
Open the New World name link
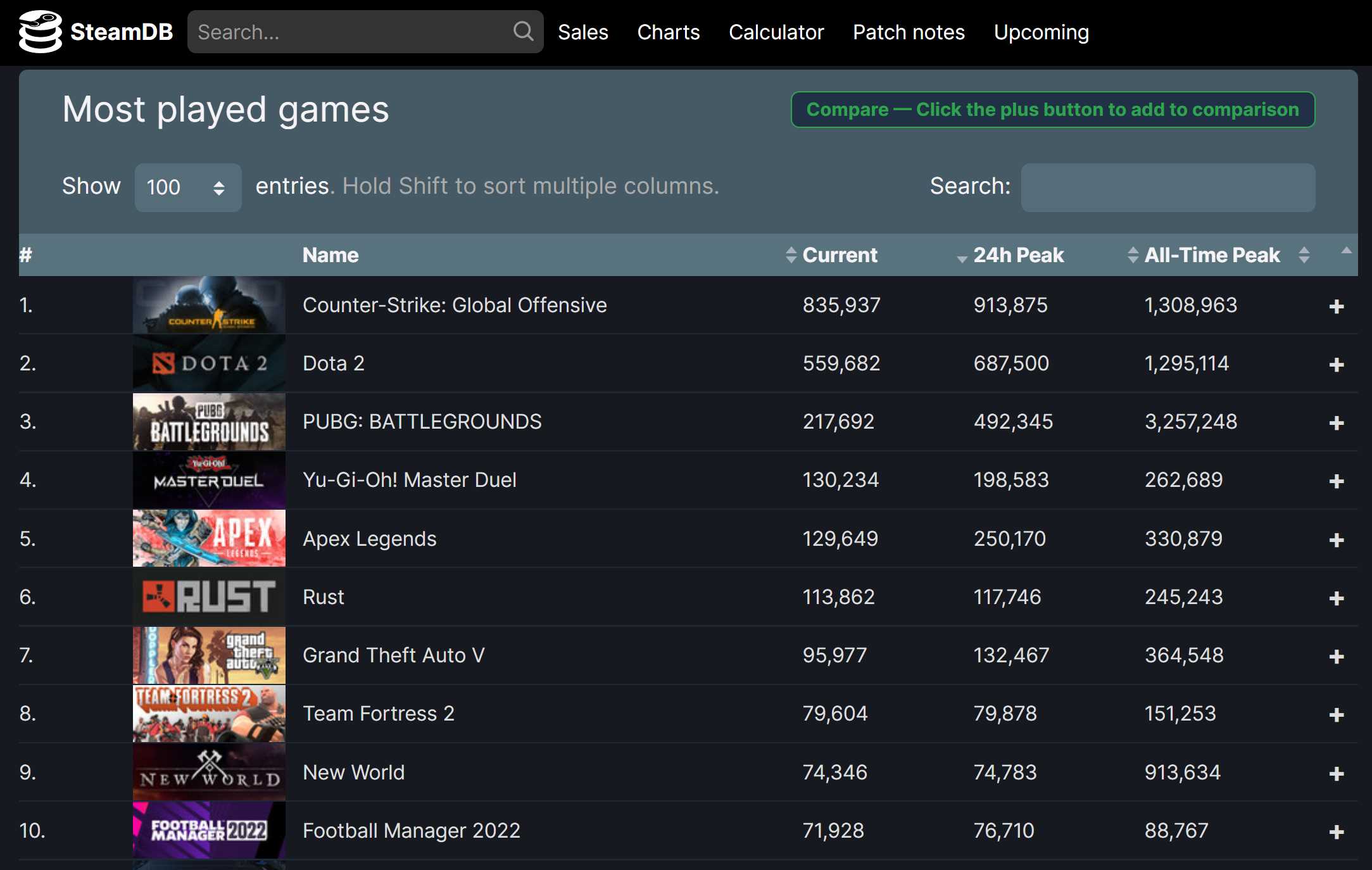point(353,772)
